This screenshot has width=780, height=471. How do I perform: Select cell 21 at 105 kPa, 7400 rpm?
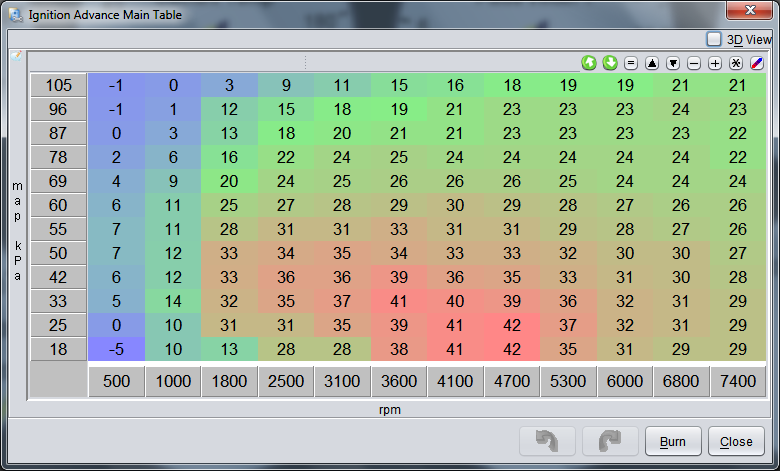[x=738, y=85]
